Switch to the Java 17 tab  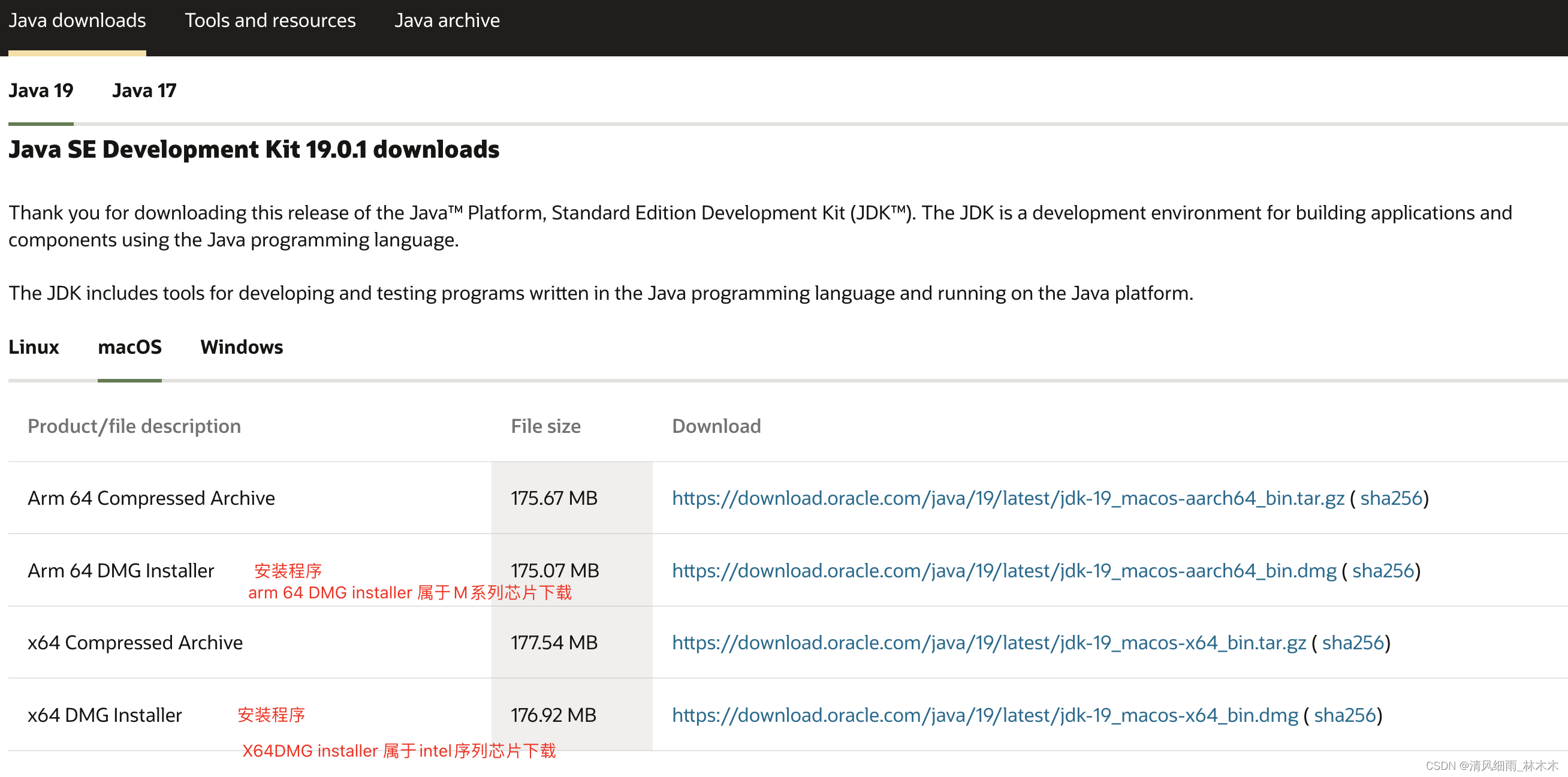click(x=144, y=91)
